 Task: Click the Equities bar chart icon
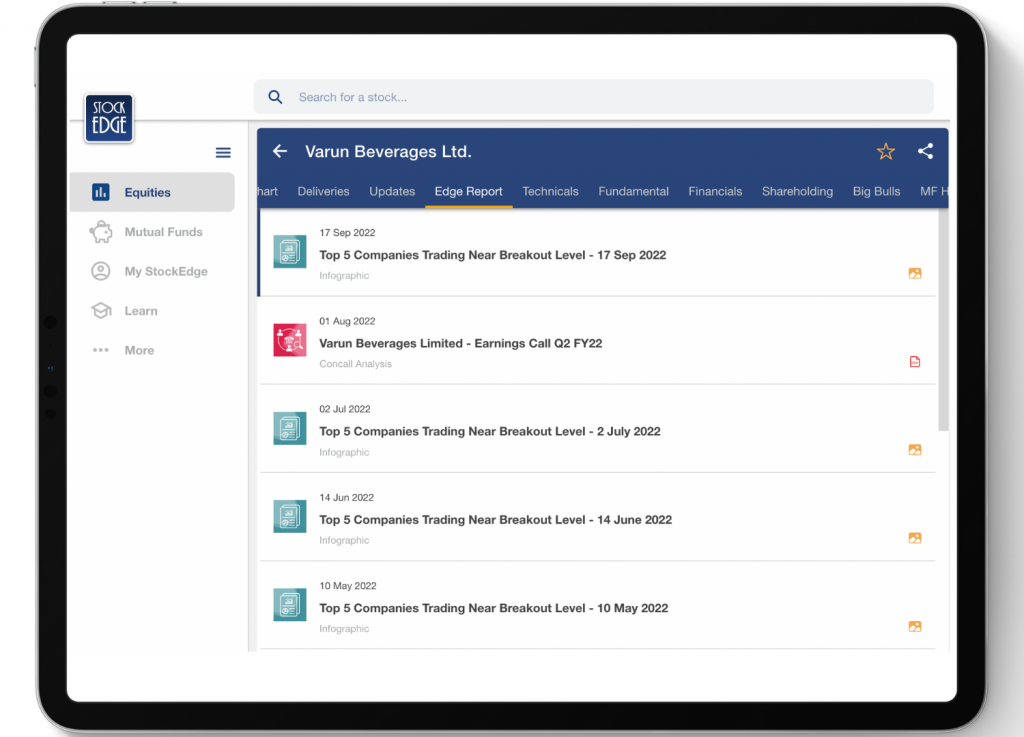click(101, 192)
